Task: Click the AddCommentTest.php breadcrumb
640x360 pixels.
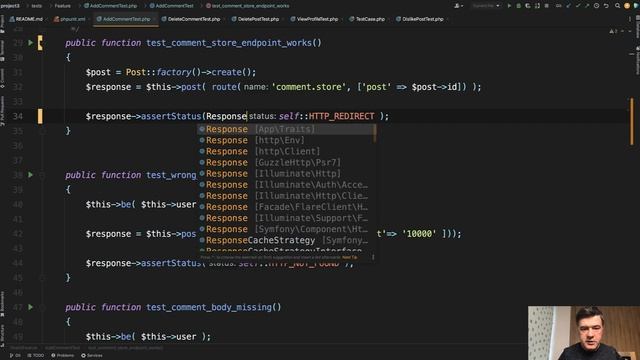Action: 111,6
